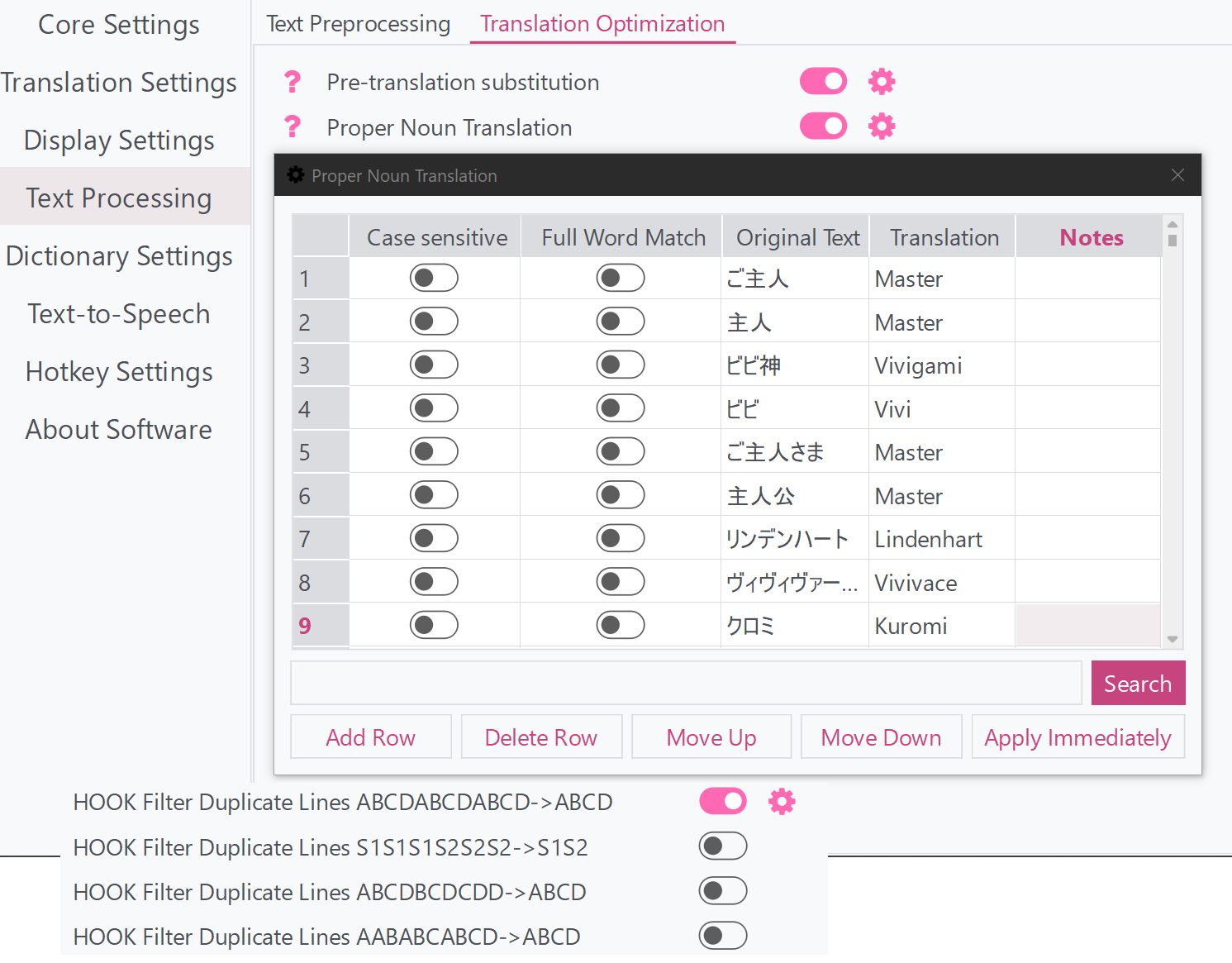Enable Full Word Match for Vivi row
The width and height of the screenshot is (1232, 963).
coord(621,408)
